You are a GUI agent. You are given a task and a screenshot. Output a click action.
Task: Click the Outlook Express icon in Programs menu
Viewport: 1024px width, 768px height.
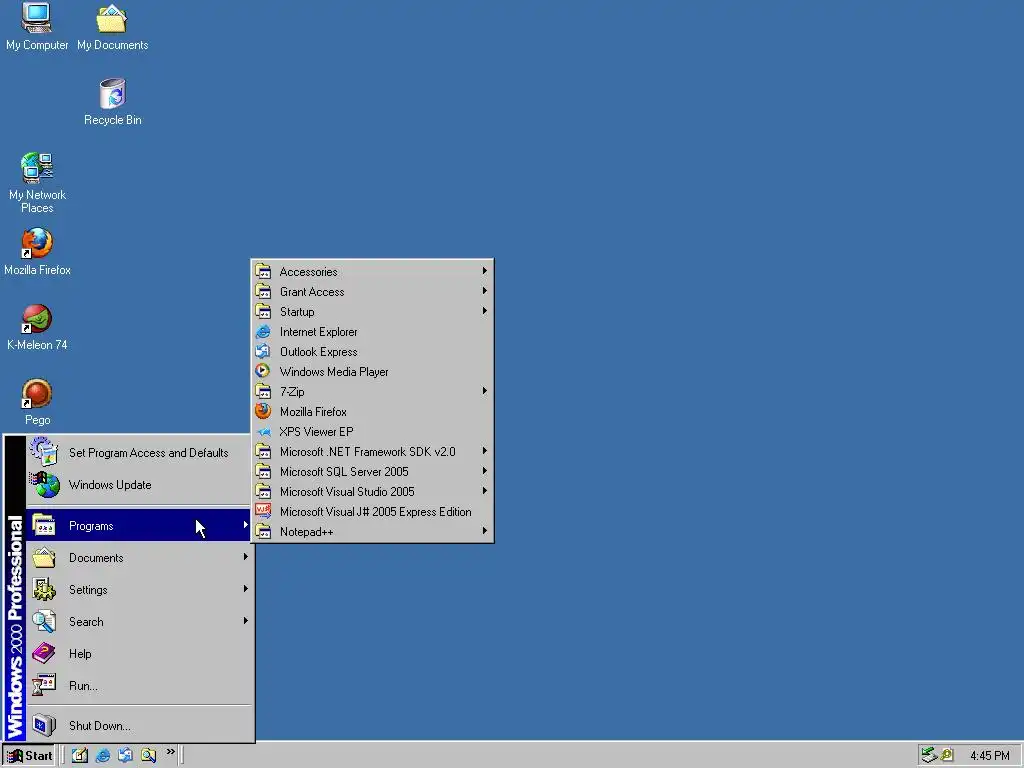263,351
